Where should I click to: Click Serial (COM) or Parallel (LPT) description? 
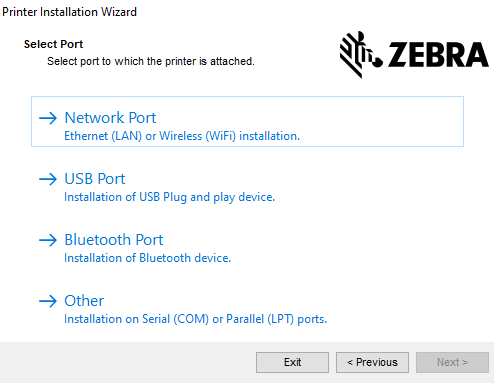pos(195,319)
